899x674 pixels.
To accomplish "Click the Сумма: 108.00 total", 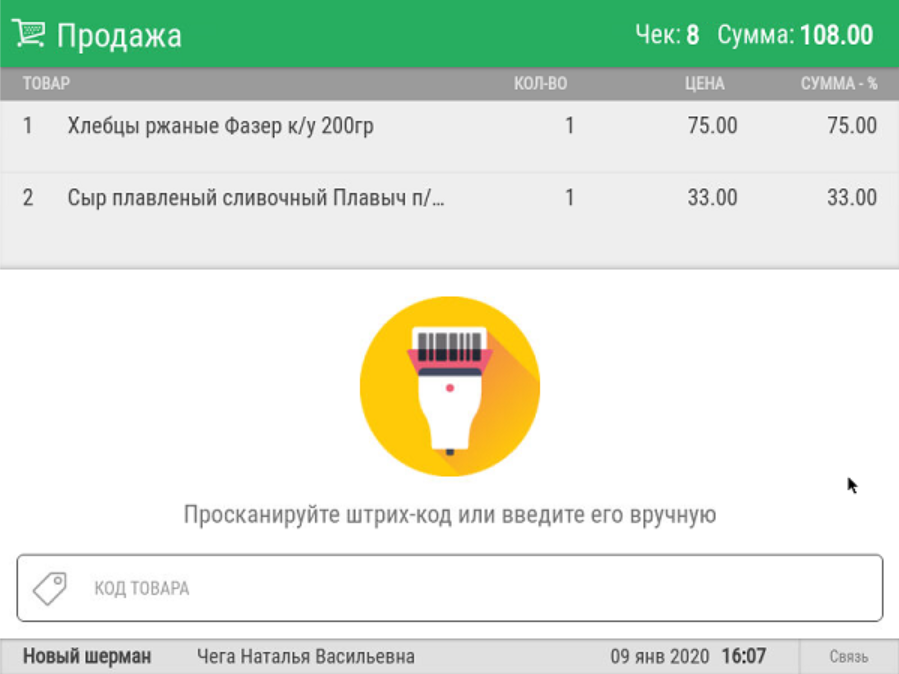I will 795,34.
